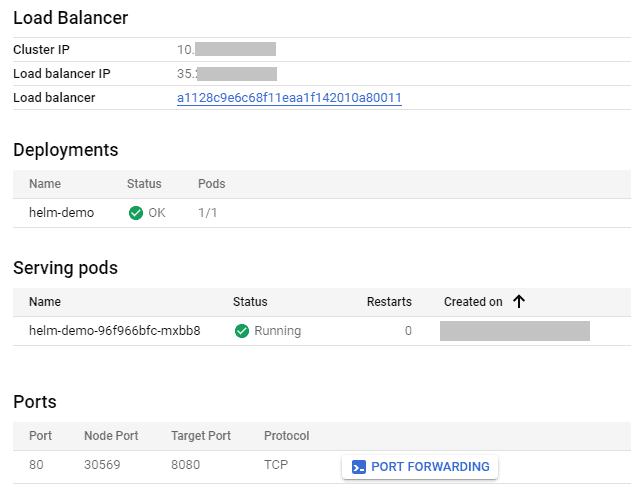Open the pod helm-demo-96f966bfc-mxbb8
This screenshot has height=491, width=631.
pos(114,331)
